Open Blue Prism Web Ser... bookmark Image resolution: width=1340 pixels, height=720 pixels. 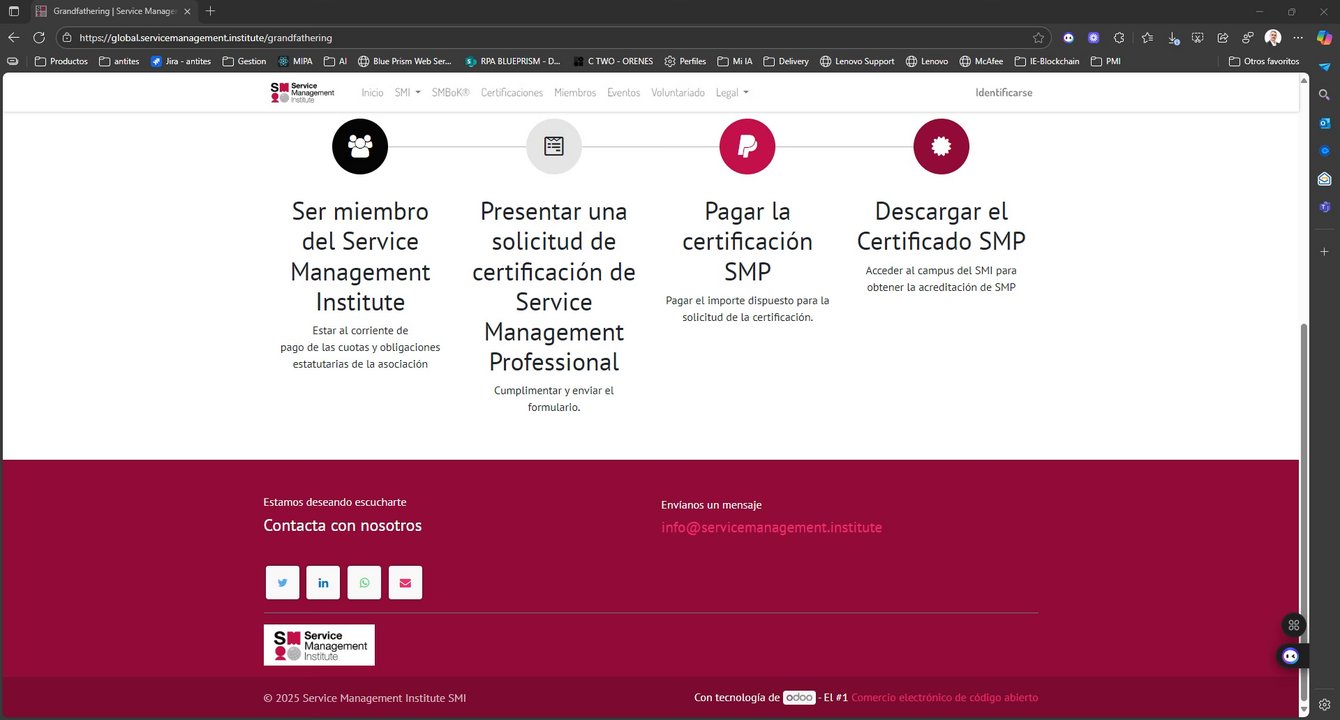[404, 61]
